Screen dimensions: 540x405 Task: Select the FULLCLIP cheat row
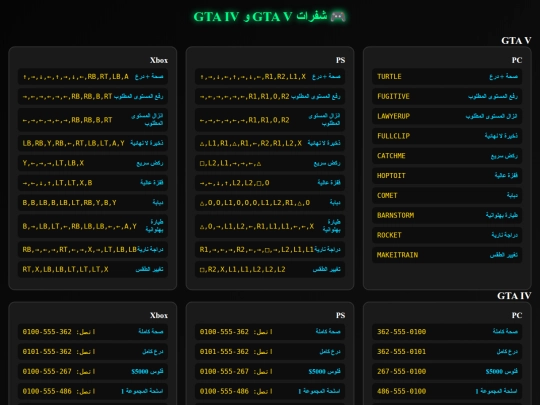(447, 136)
